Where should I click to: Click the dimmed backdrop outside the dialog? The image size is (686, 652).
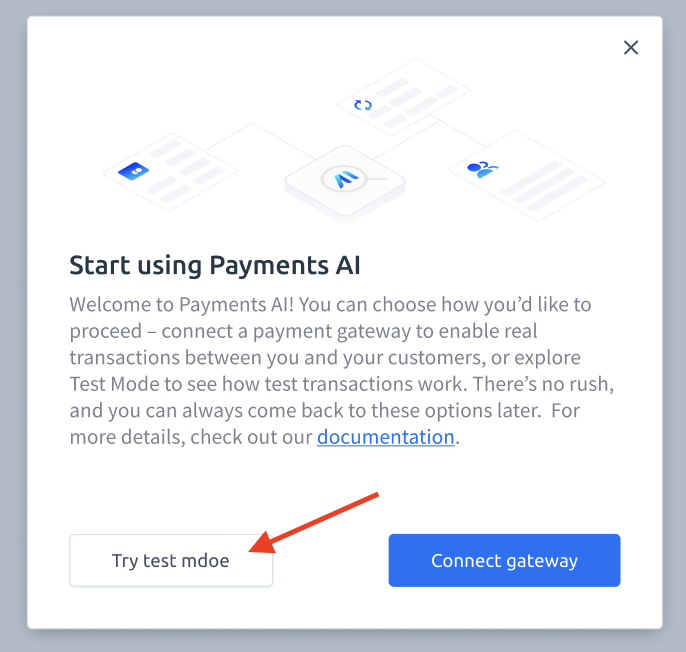(x=13, y=326)
